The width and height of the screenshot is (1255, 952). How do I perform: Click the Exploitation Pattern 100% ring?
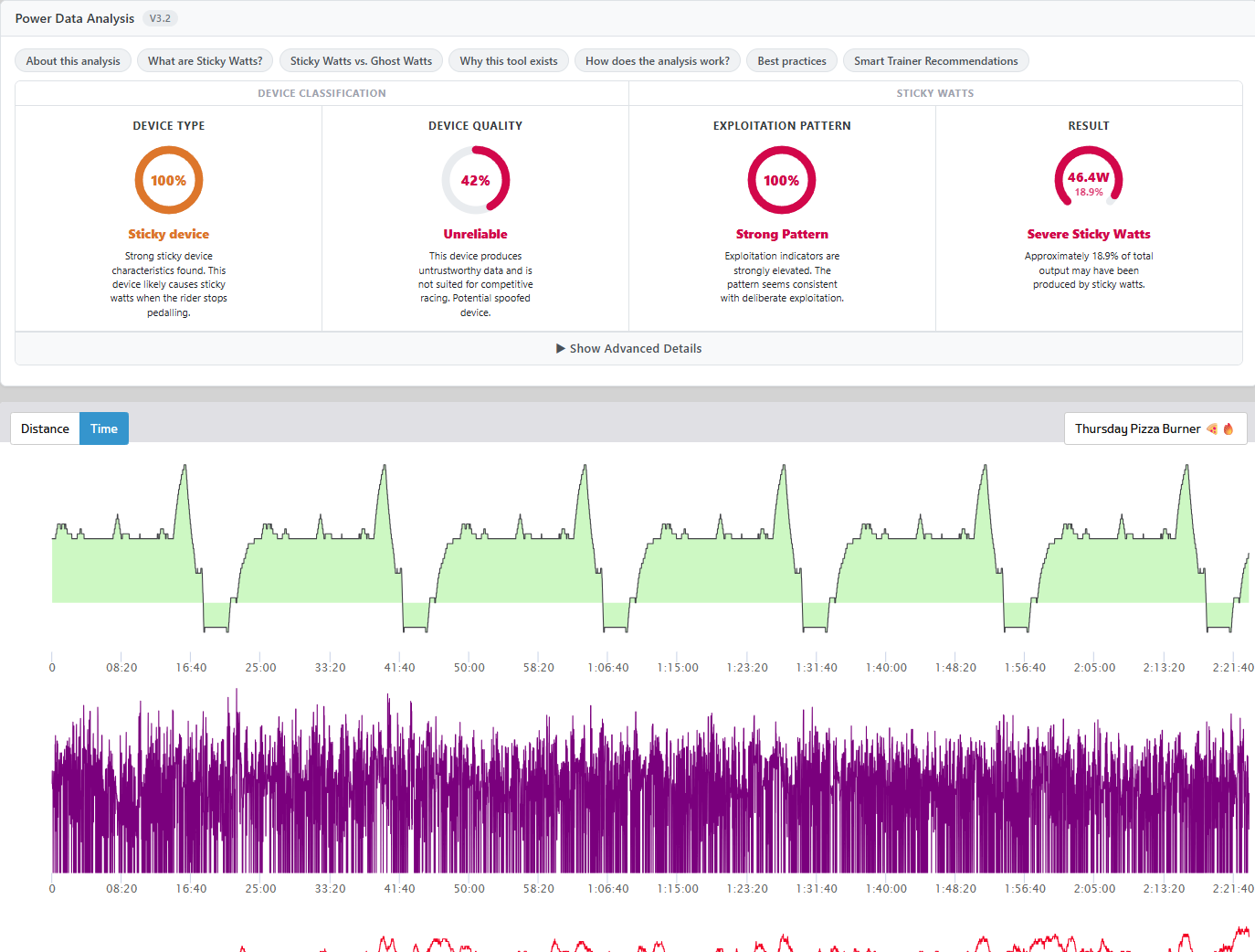click(782, 181)
